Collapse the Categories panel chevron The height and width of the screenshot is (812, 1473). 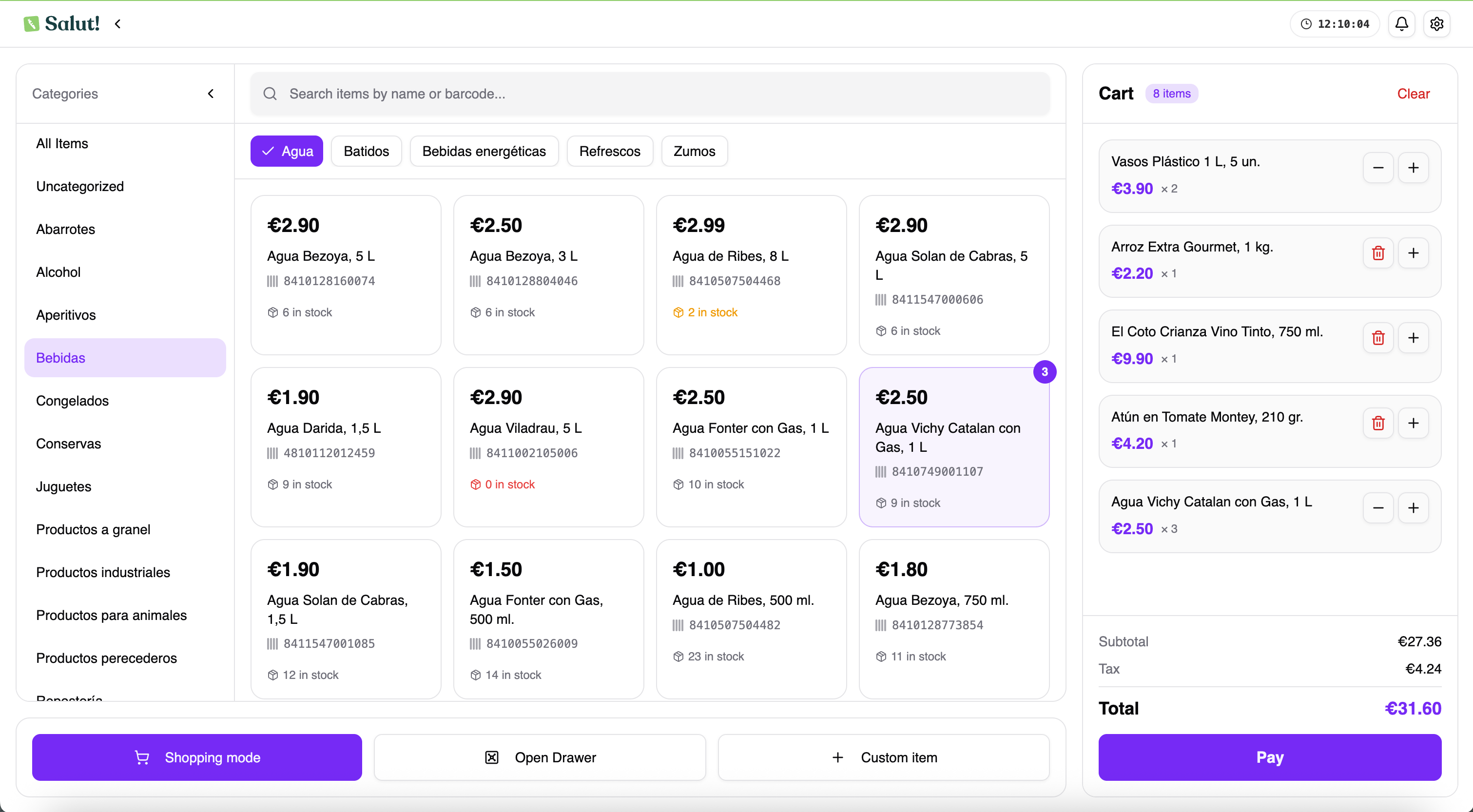211,93
